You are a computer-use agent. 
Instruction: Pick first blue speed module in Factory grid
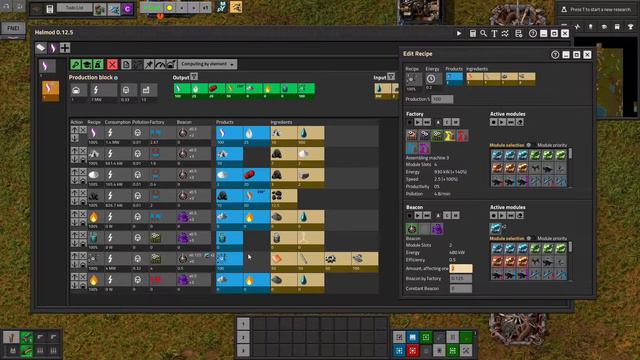click(497, 155)
